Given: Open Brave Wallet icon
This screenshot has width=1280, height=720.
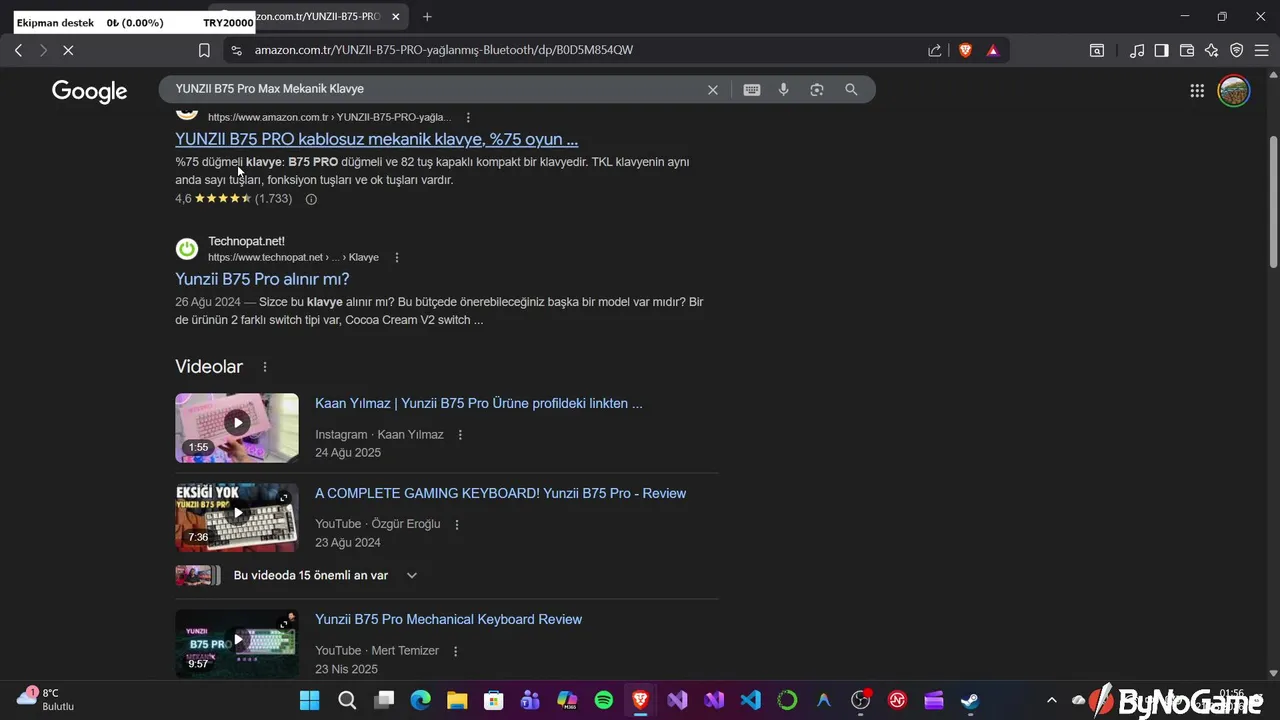Looking at the screenshot, I should point(1187,50).
